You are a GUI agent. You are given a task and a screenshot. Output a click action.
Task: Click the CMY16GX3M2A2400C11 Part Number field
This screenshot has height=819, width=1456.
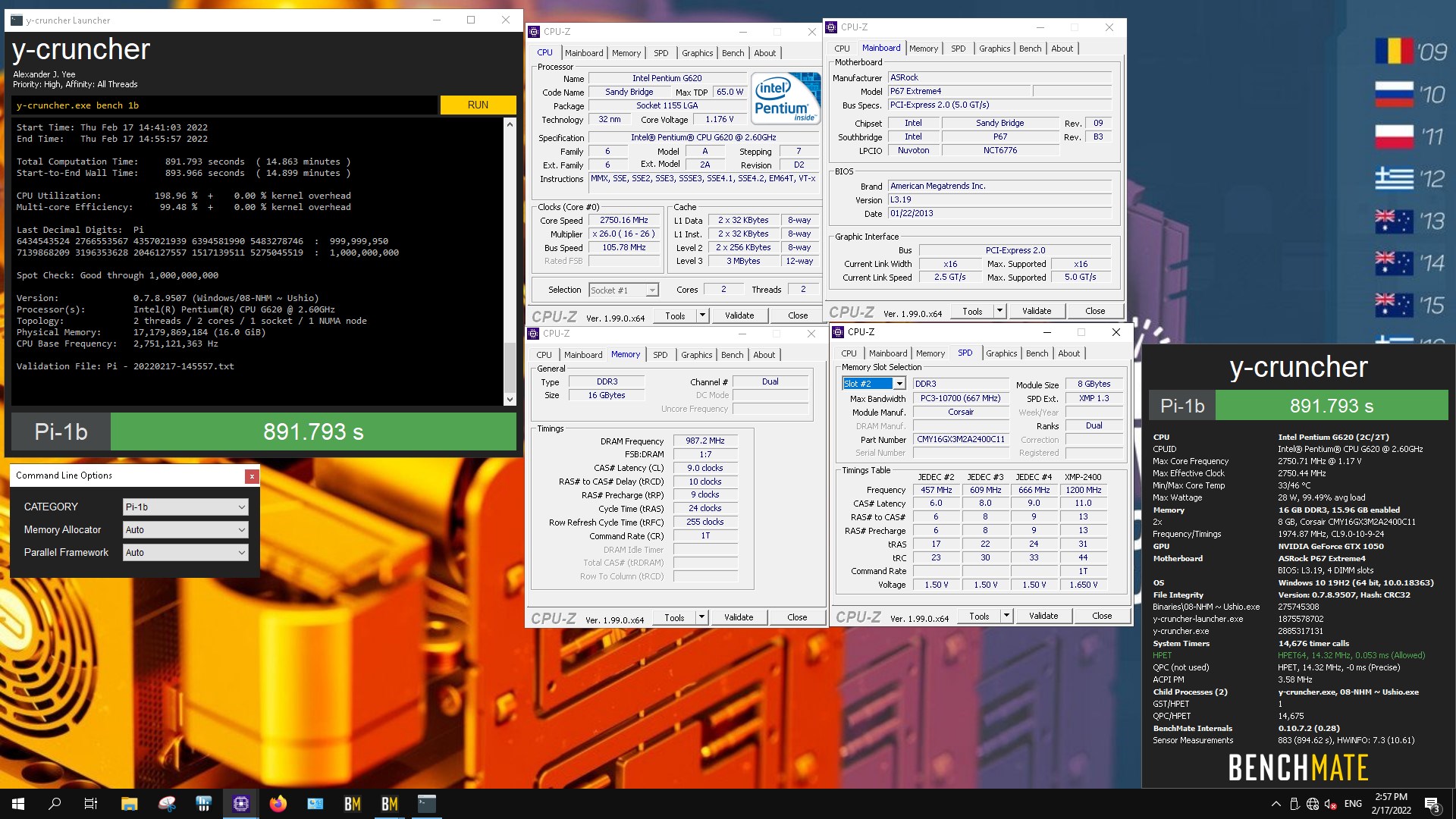(x=960, y=440)
